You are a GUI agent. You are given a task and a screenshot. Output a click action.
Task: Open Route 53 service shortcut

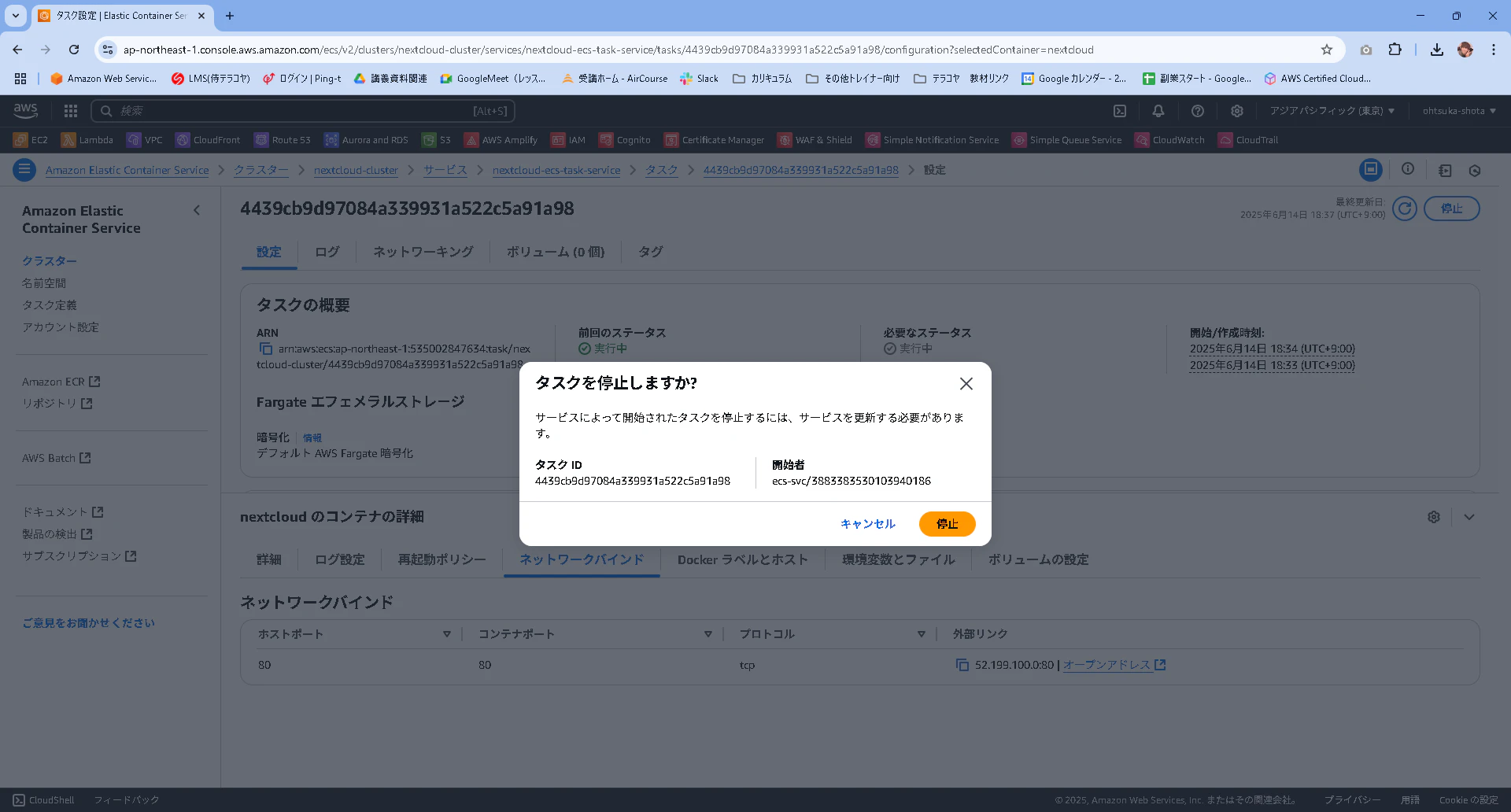pyautogui.click(x=283, y=140)
